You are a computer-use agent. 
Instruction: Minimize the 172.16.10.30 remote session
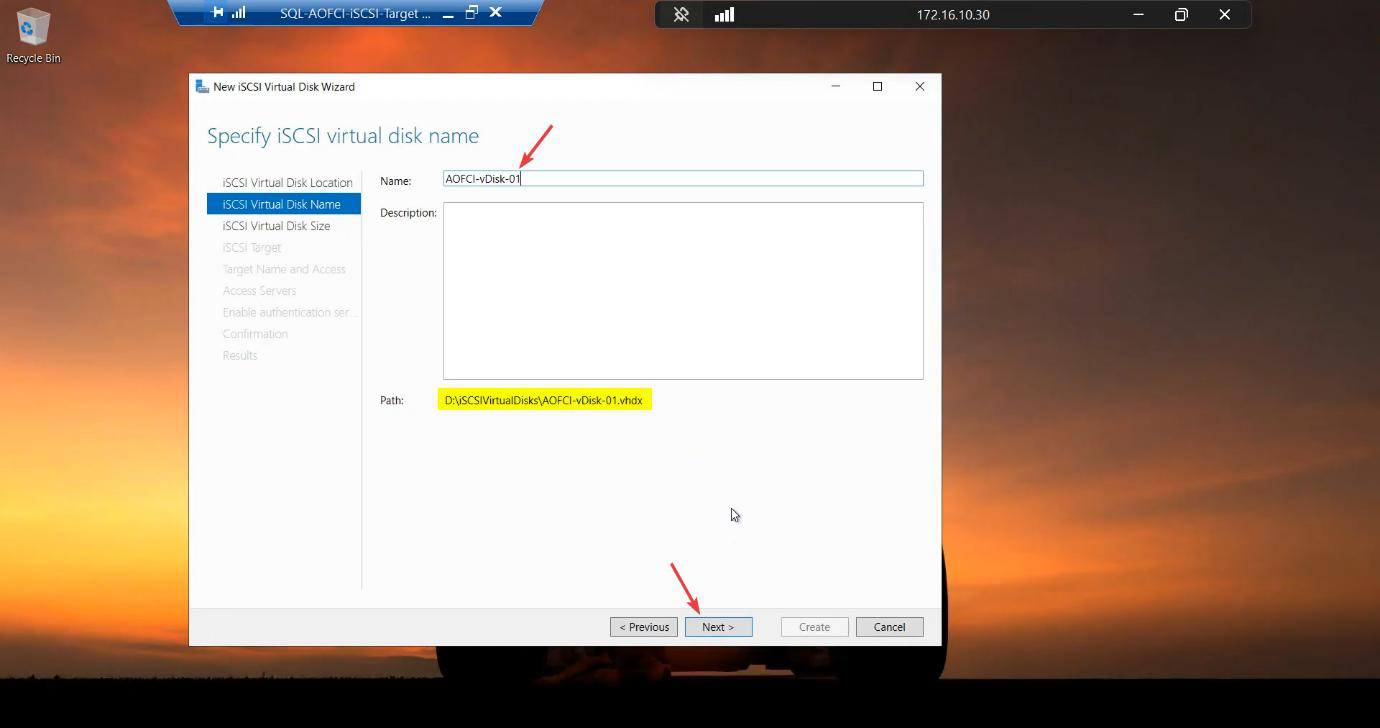click(x=1138, y=15)
